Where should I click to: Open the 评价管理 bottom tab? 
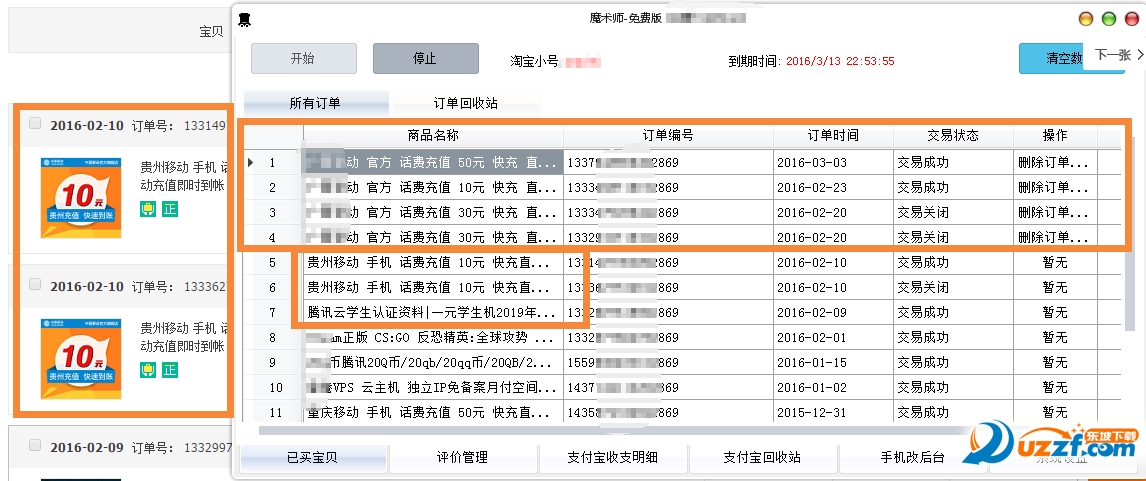pyautogui.click(x=463, y=458)
